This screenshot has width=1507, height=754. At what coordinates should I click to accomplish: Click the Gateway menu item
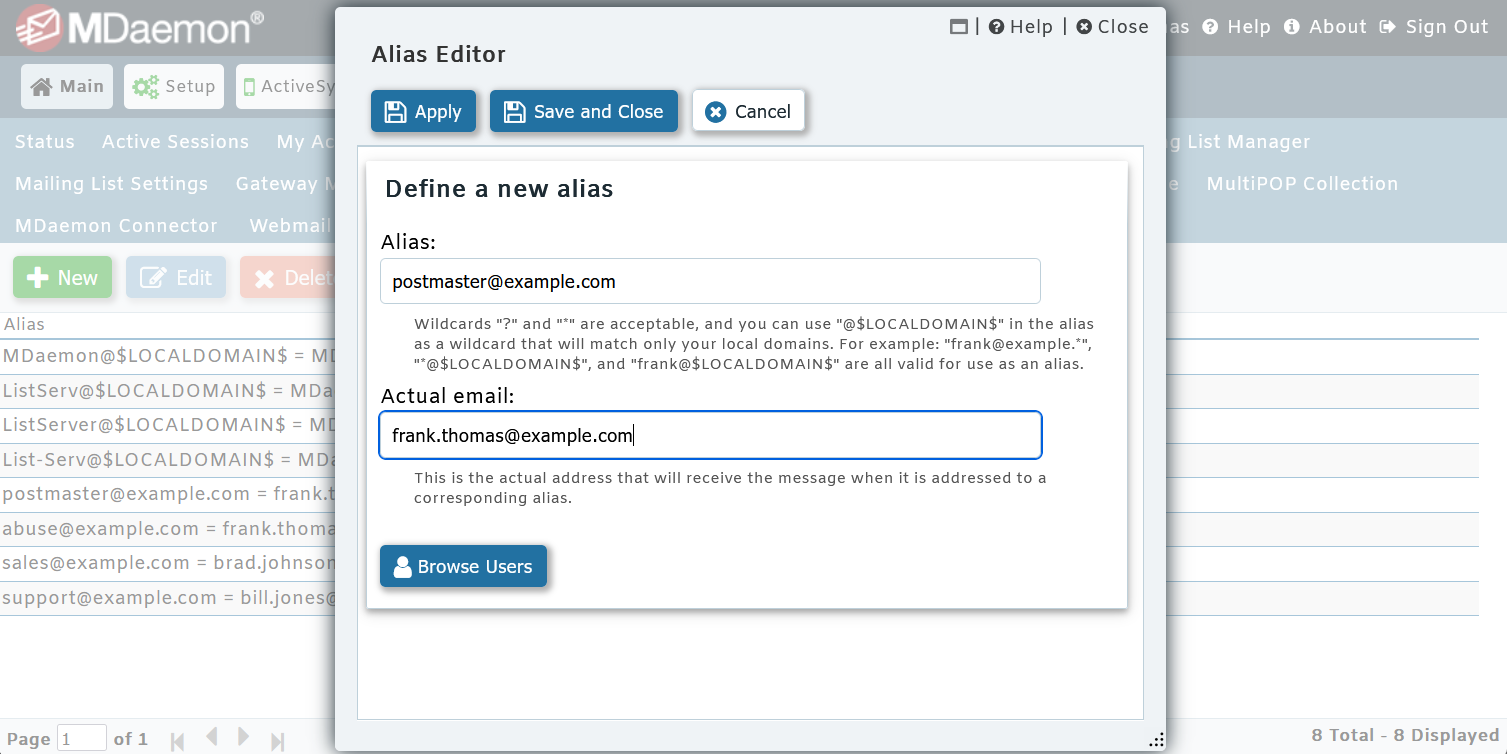(x=285, y=184)
